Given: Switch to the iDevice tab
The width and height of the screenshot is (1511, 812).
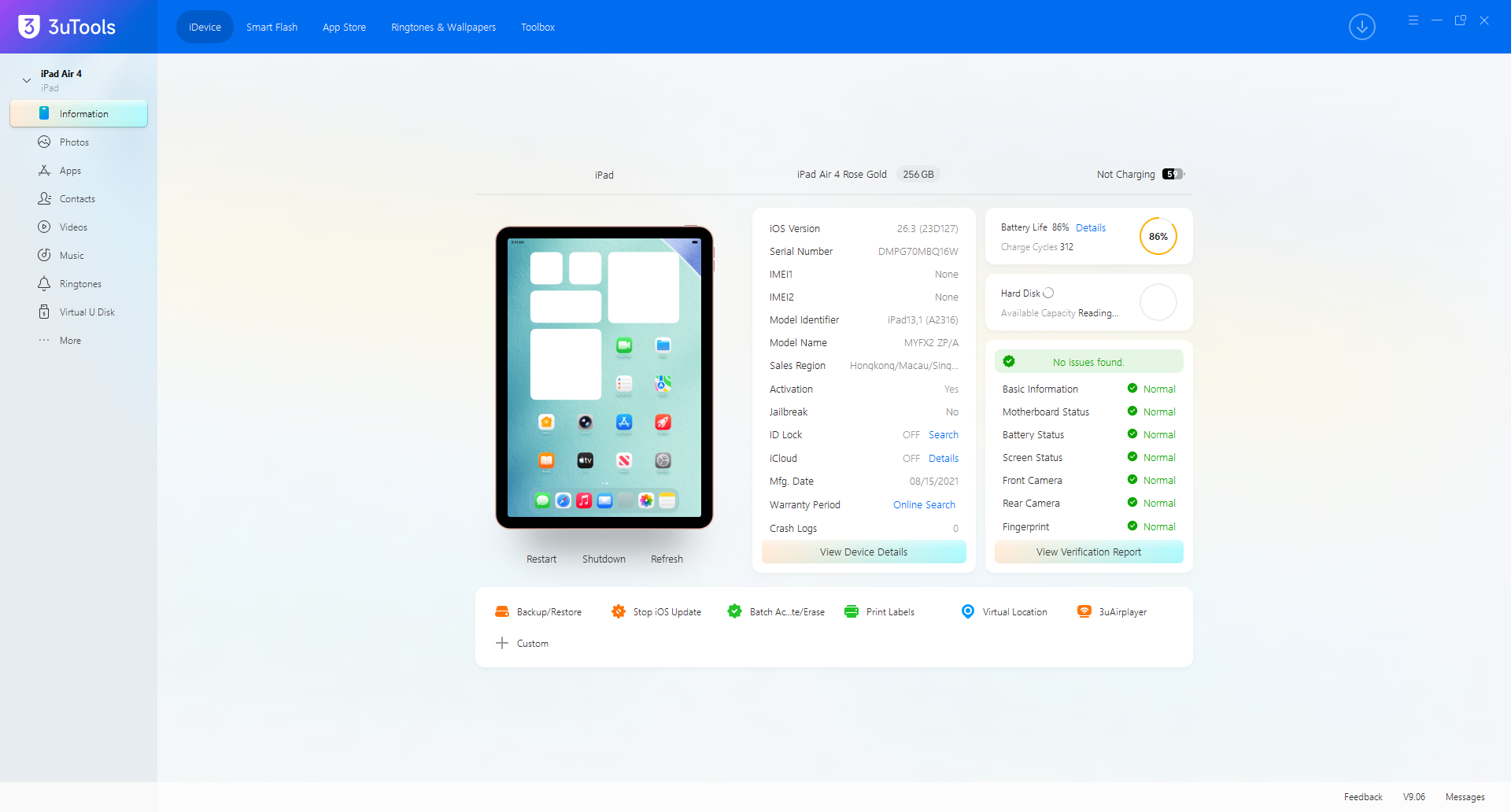Looking at the screenshot, I should pyautogui.click(x=205, y=27).
